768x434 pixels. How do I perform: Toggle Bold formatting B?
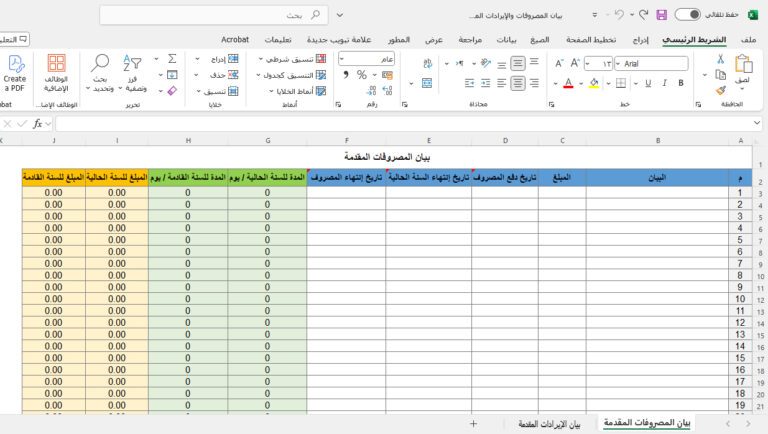pos(680,83)
